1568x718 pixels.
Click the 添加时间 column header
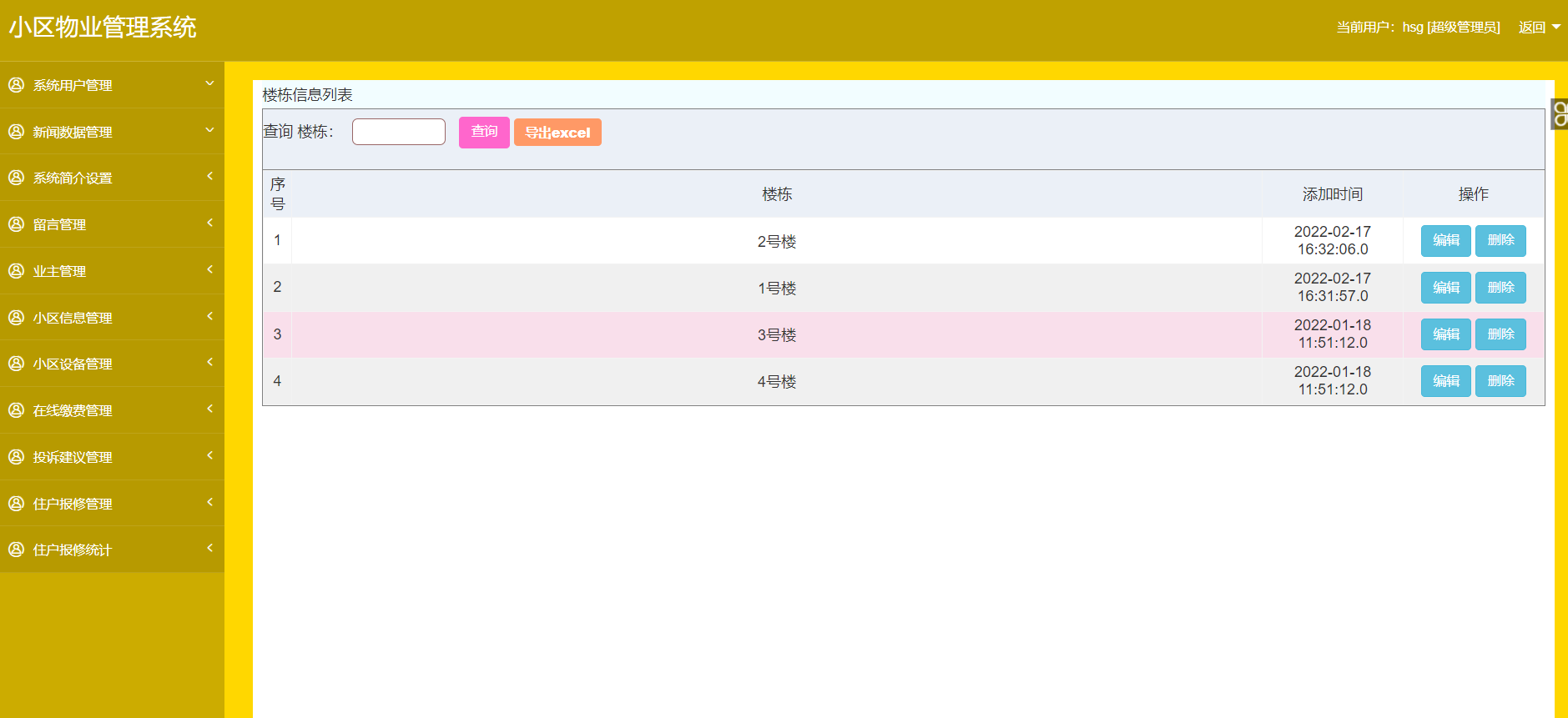click(1333, 194)
